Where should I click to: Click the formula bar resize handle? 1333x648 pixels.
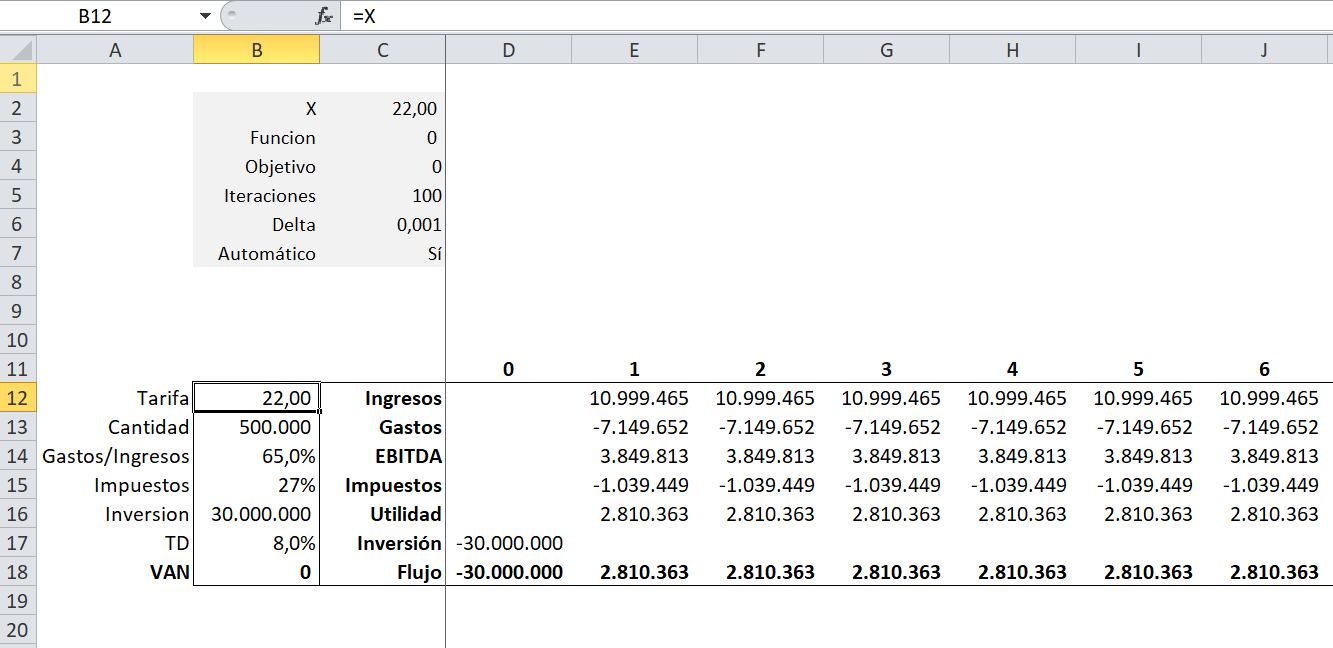[x=230, y=16]
